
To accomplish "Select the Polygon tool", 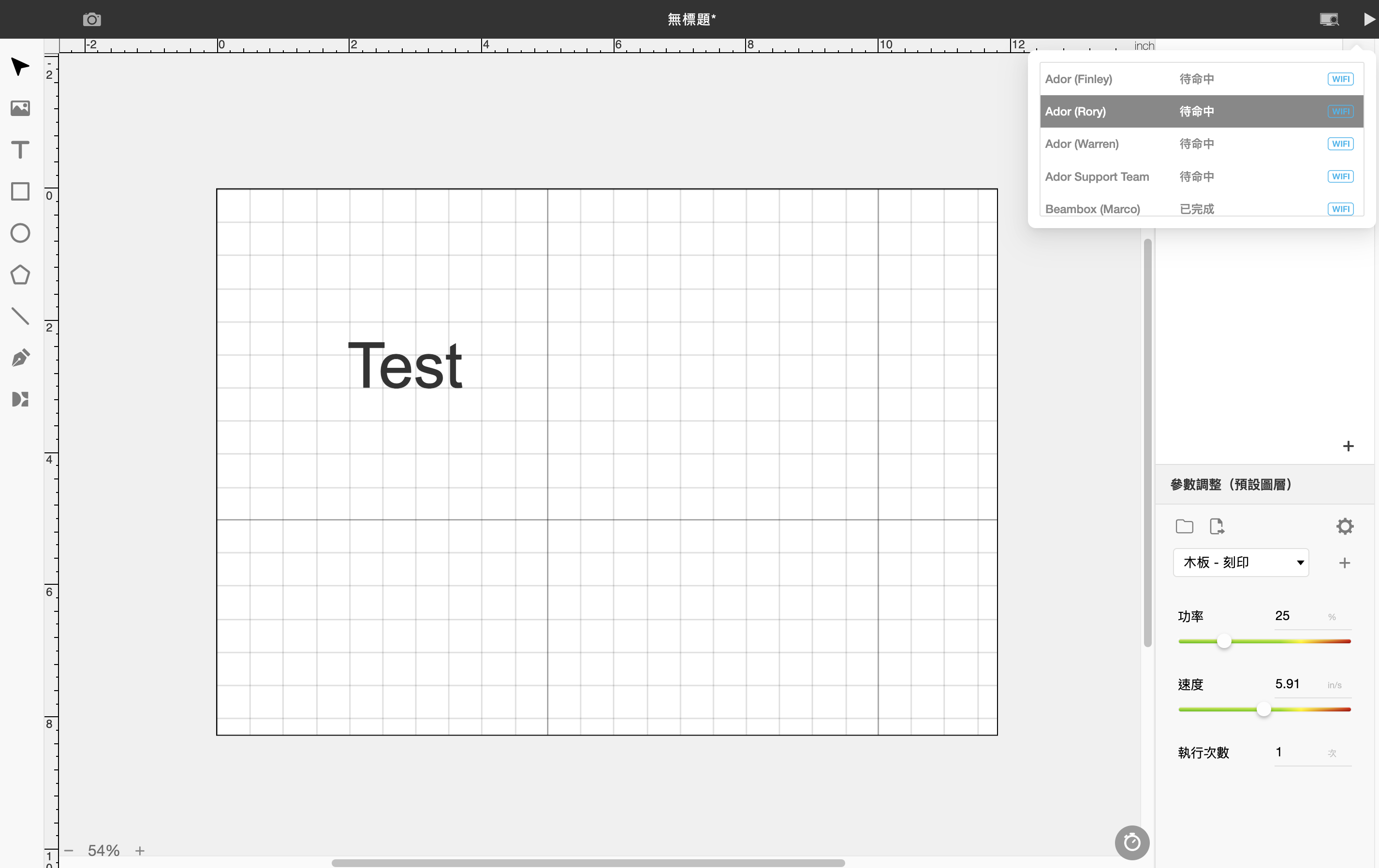I will click(21, 275).
